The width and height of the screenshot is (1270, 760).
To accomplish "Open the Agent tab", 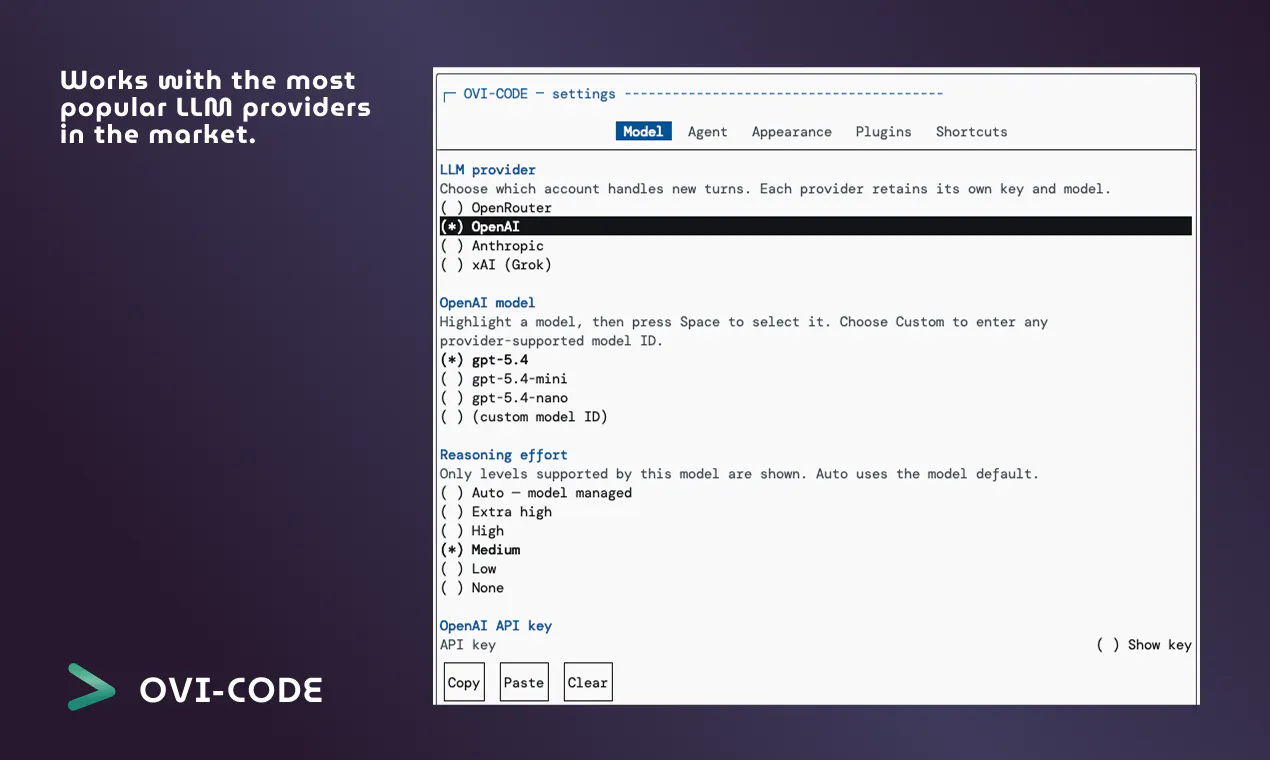I will coord(708,131).
